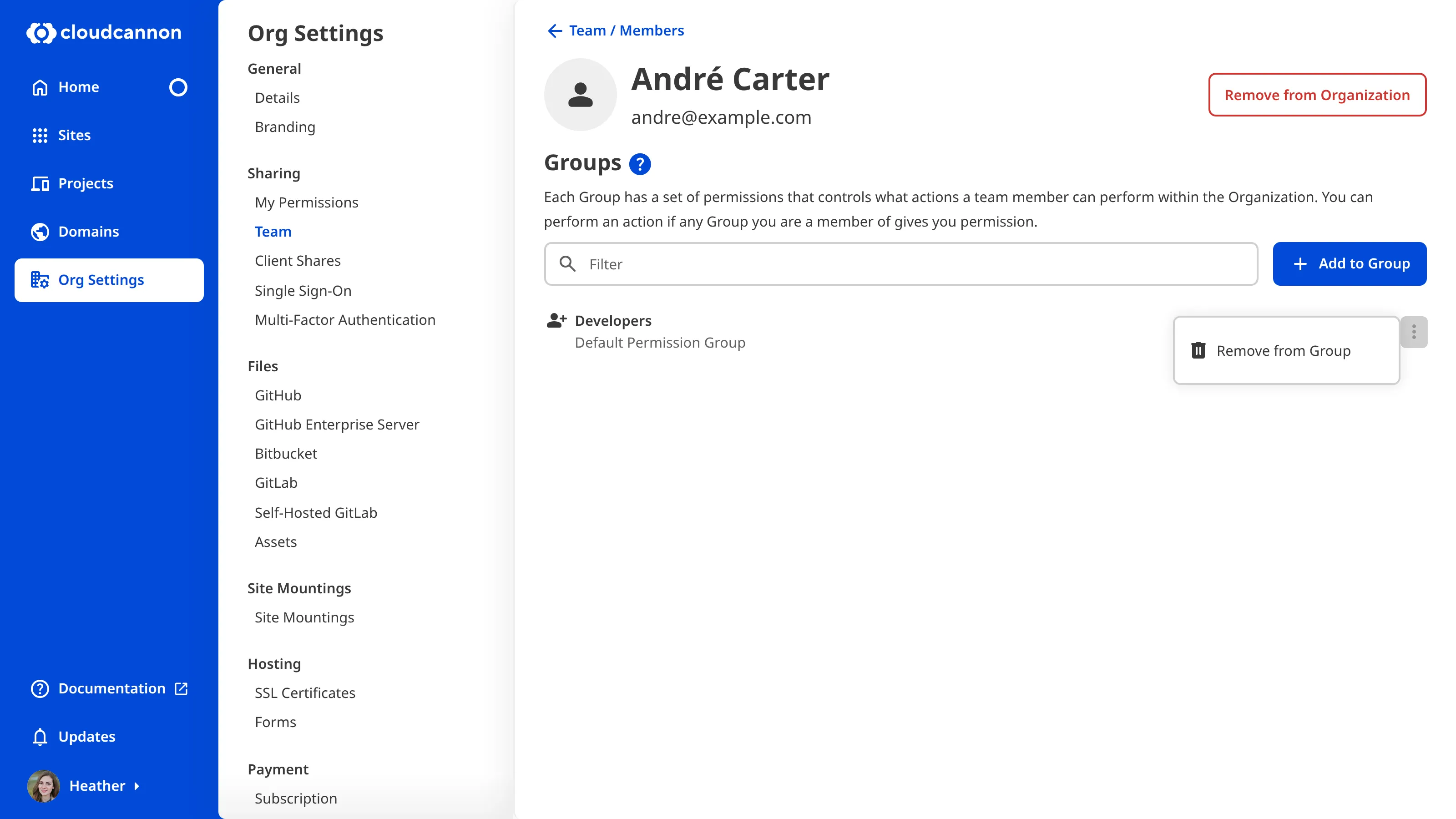Open Multi-Factor Authentication settings
This screenshot has width=1456, height=819.
click(345, 320)
